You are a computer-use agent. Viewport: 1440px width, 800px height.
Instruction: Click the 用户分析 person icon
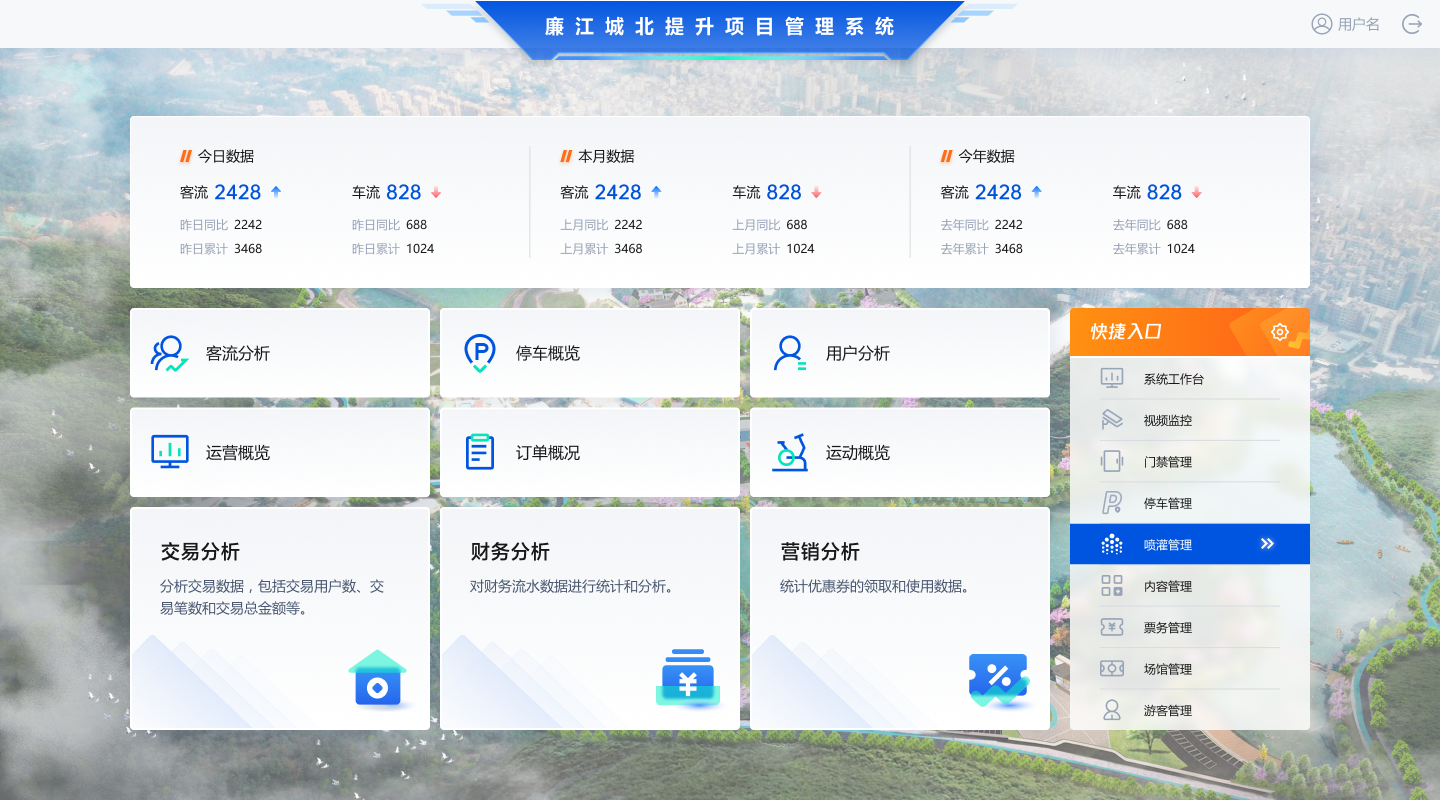[790, 353]
